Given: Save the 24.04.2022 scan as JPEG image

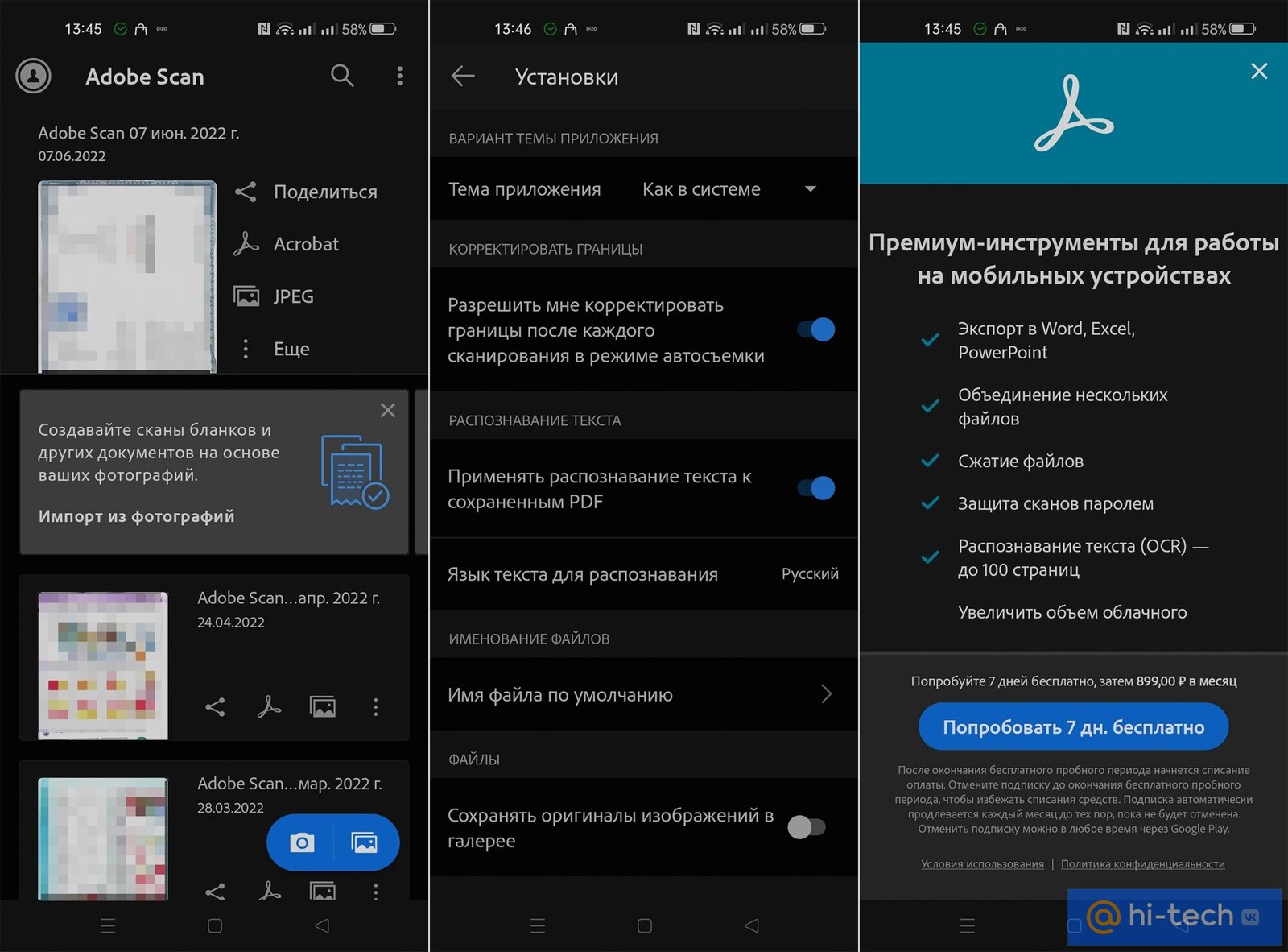Looking at the screenshot, I should tap(323, 707).
